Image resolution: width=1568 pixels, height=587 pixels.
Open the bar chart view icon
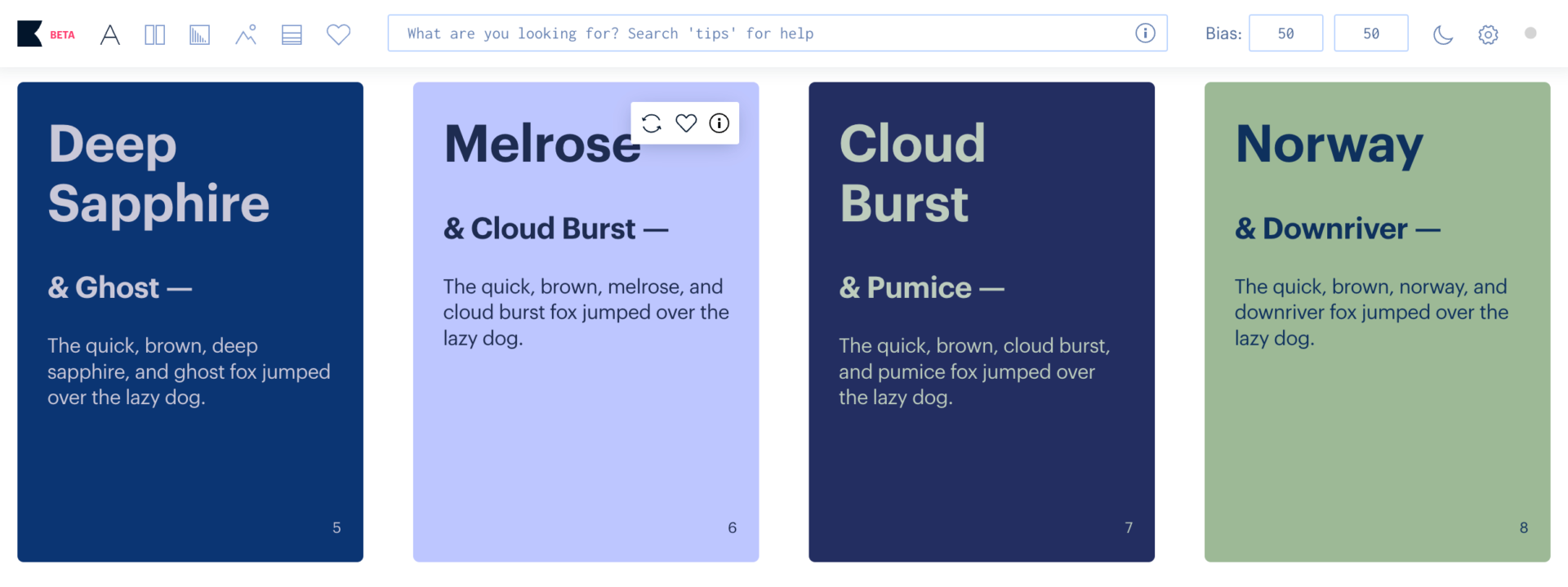[199, 34]
